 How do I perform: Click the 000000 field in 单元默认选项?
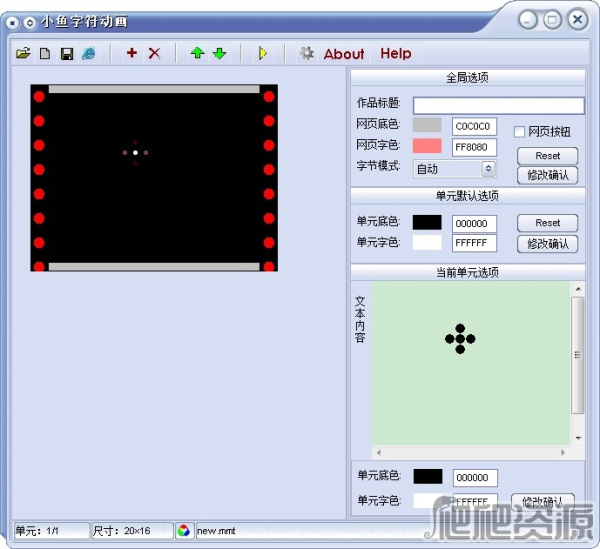(474, 224)
